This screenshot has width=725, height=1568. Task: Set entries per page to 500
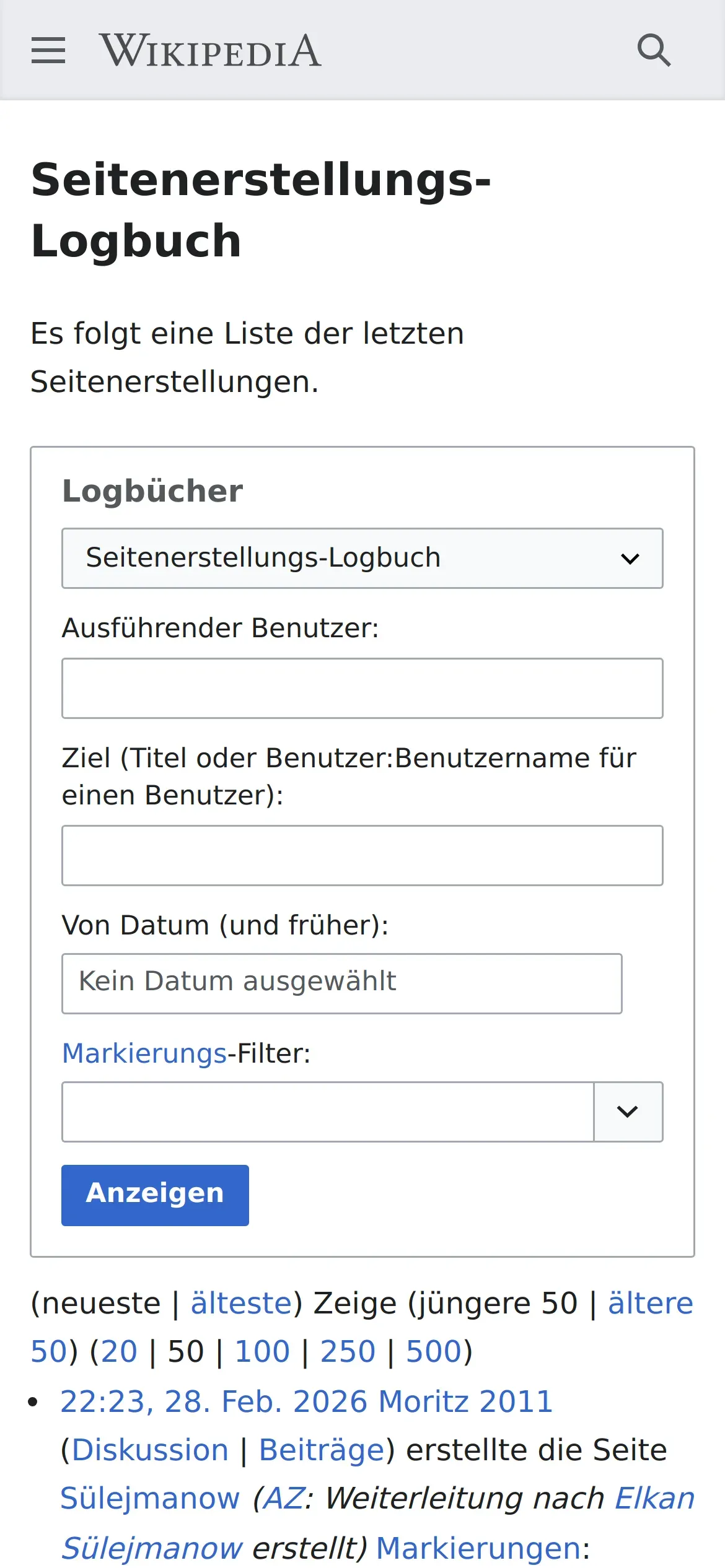pyautogui.click(x=434, y=1351)
